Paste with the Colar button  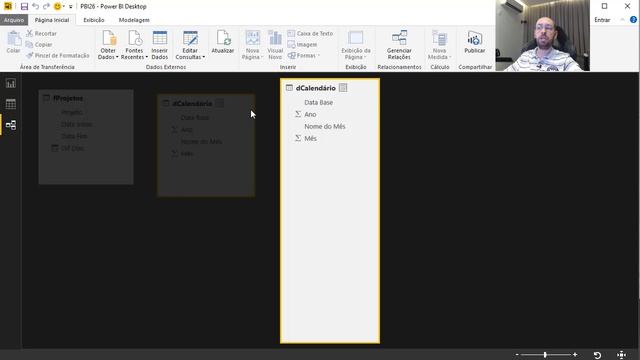[13, 42]
